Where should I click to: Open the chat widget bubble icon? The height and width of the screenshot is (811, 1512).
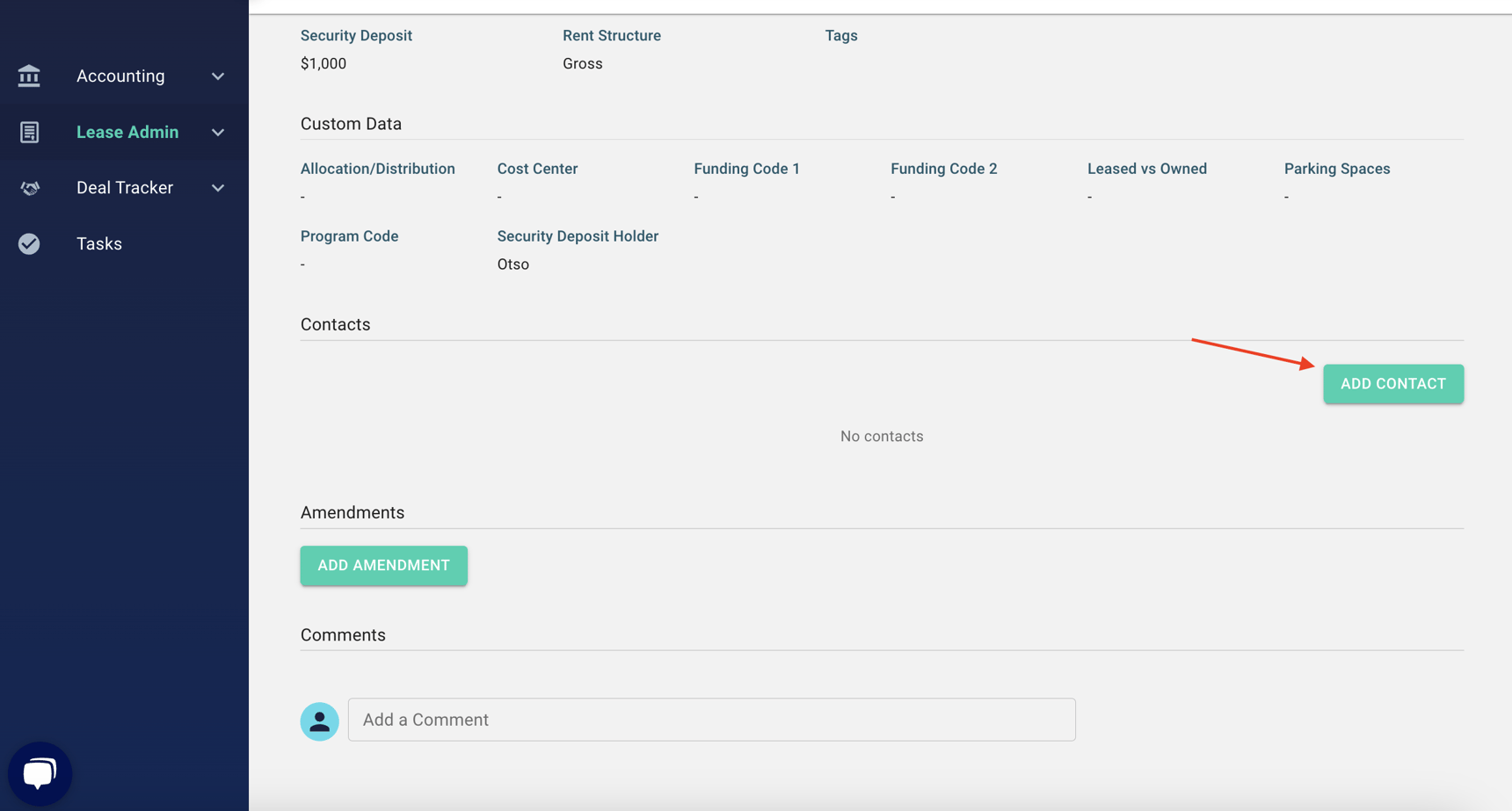pyautogui.click(x=40, y=773)
